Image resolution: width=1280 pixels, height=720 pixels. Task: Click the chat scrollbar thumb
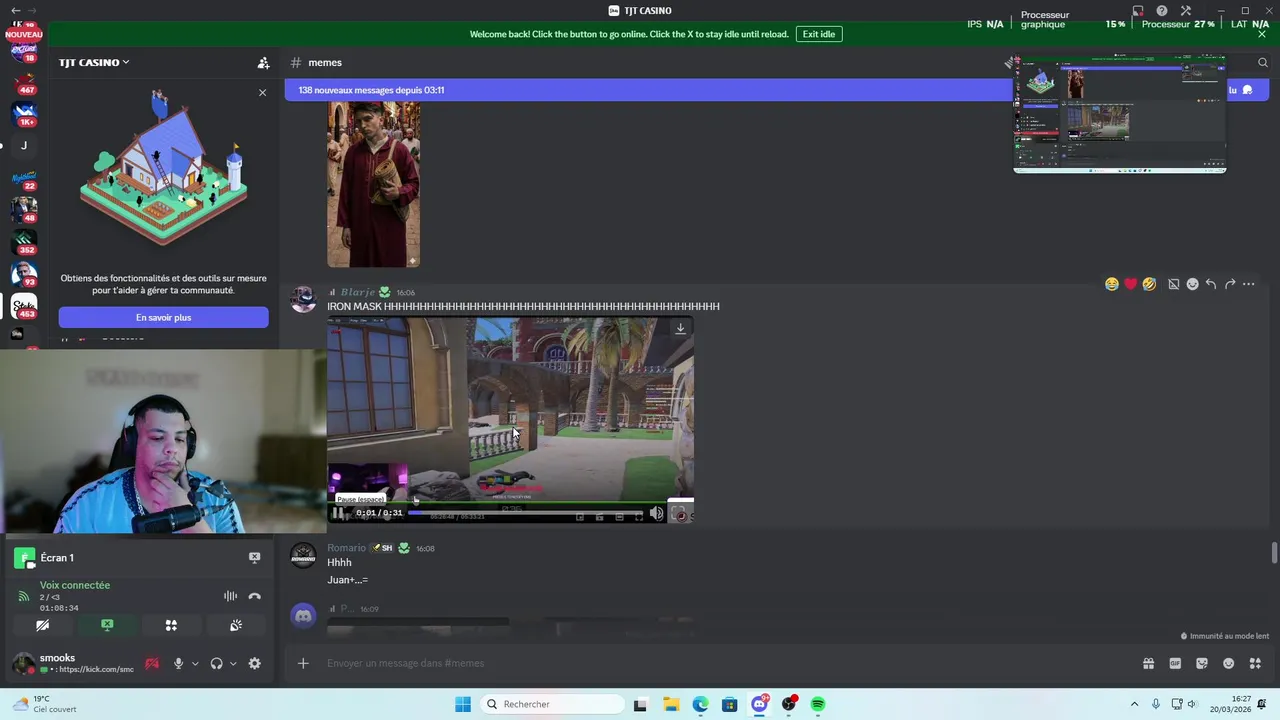pyautogui.click(x=1274, y=553)
